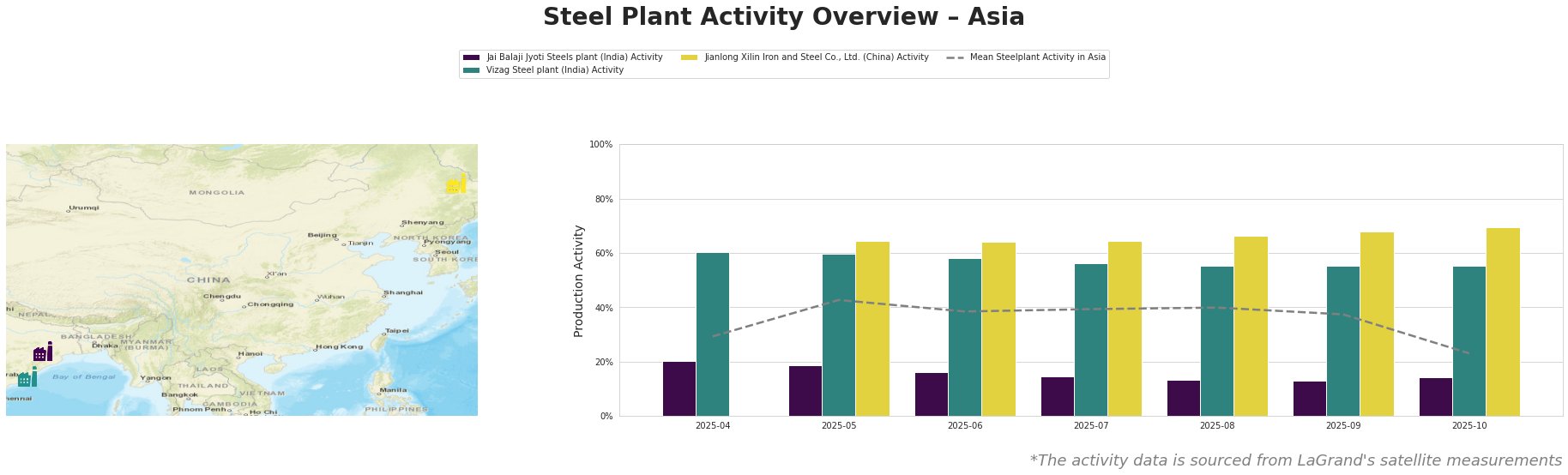This screenshot has height=475, width=1568.
Task: Click the yellow factory icon in northeast China
Action: (x=455, y=183)
